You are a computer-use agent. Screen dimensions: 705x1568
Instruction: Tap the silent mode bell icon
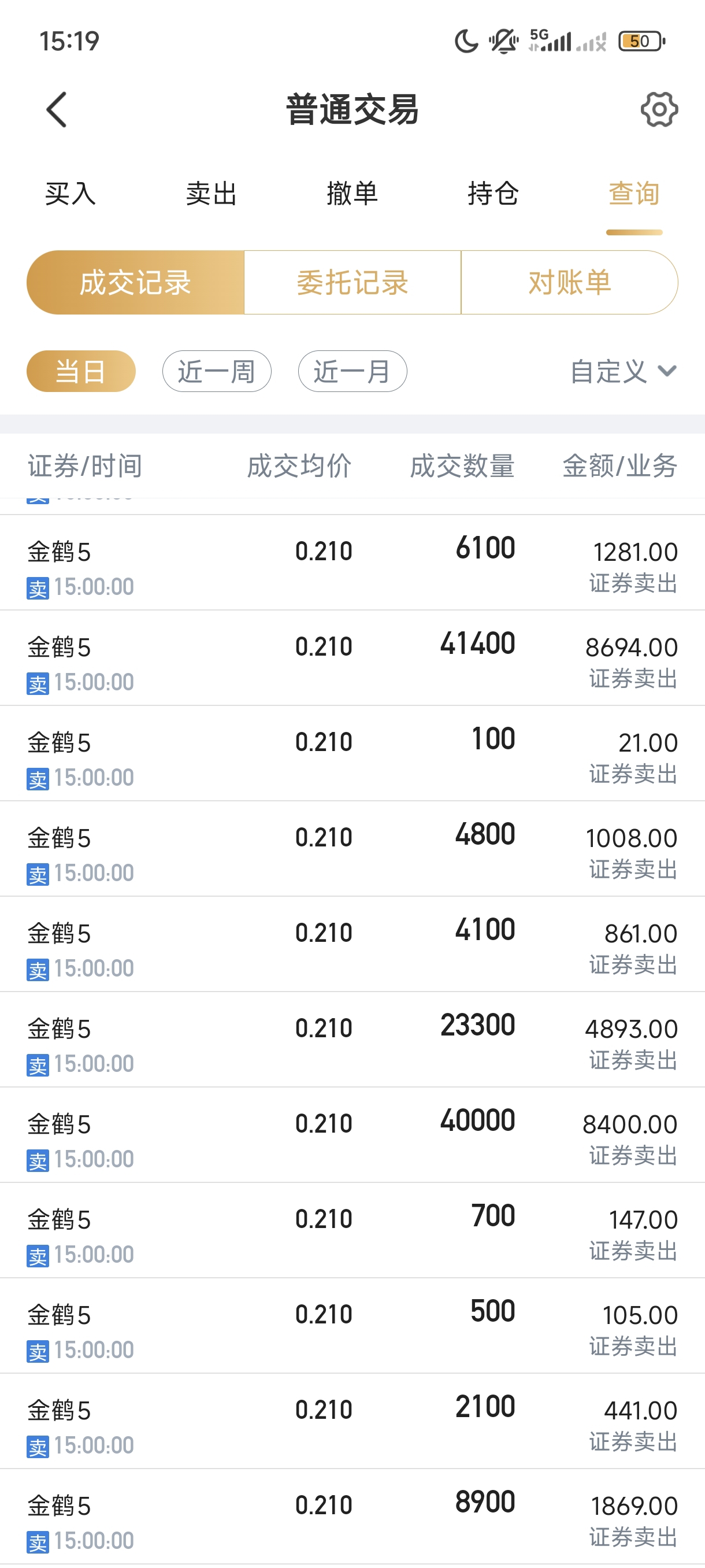[x=503, y=42]
